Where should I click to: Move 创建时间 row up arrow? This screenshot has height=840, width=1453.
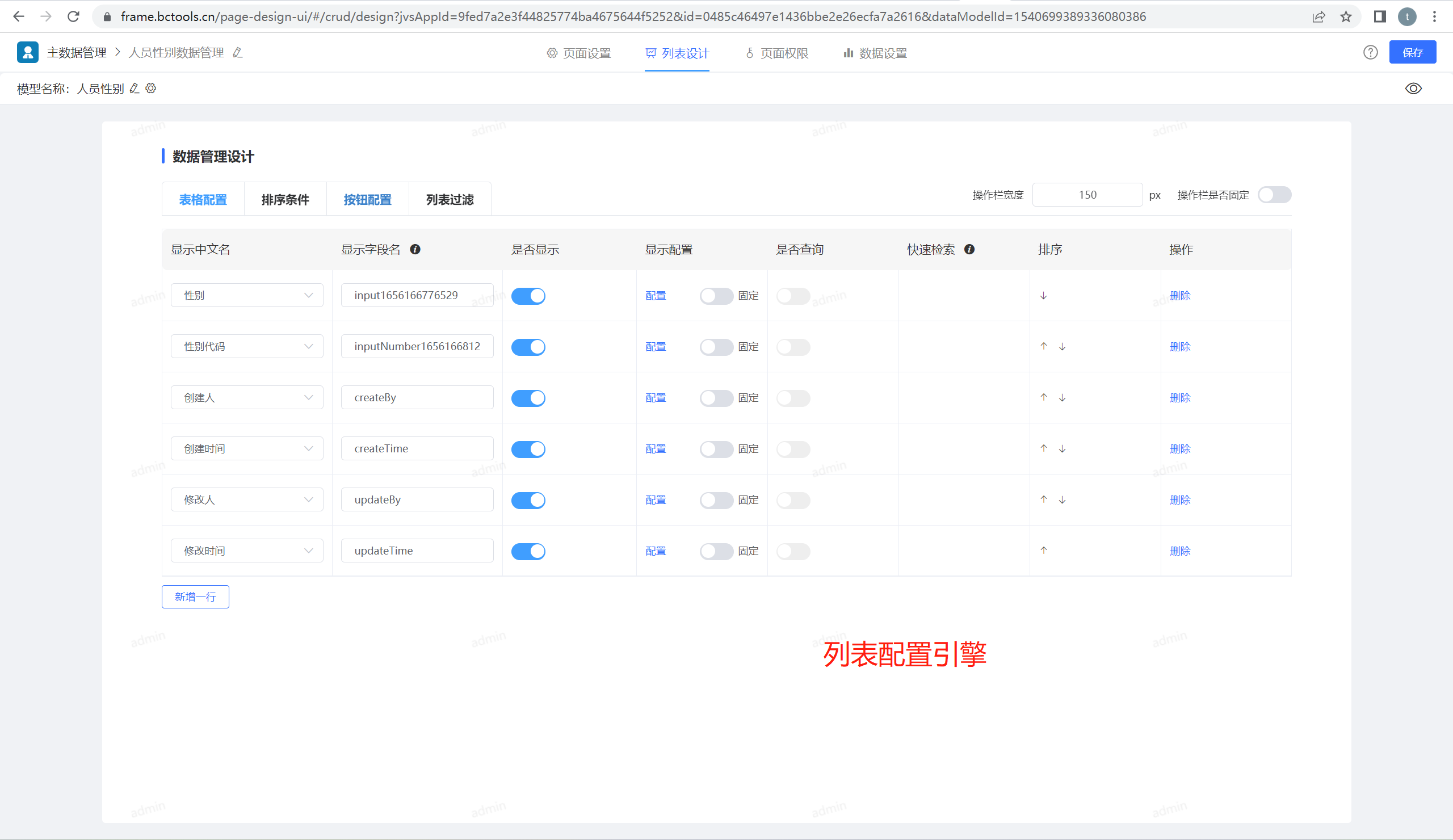(1044, 448)
